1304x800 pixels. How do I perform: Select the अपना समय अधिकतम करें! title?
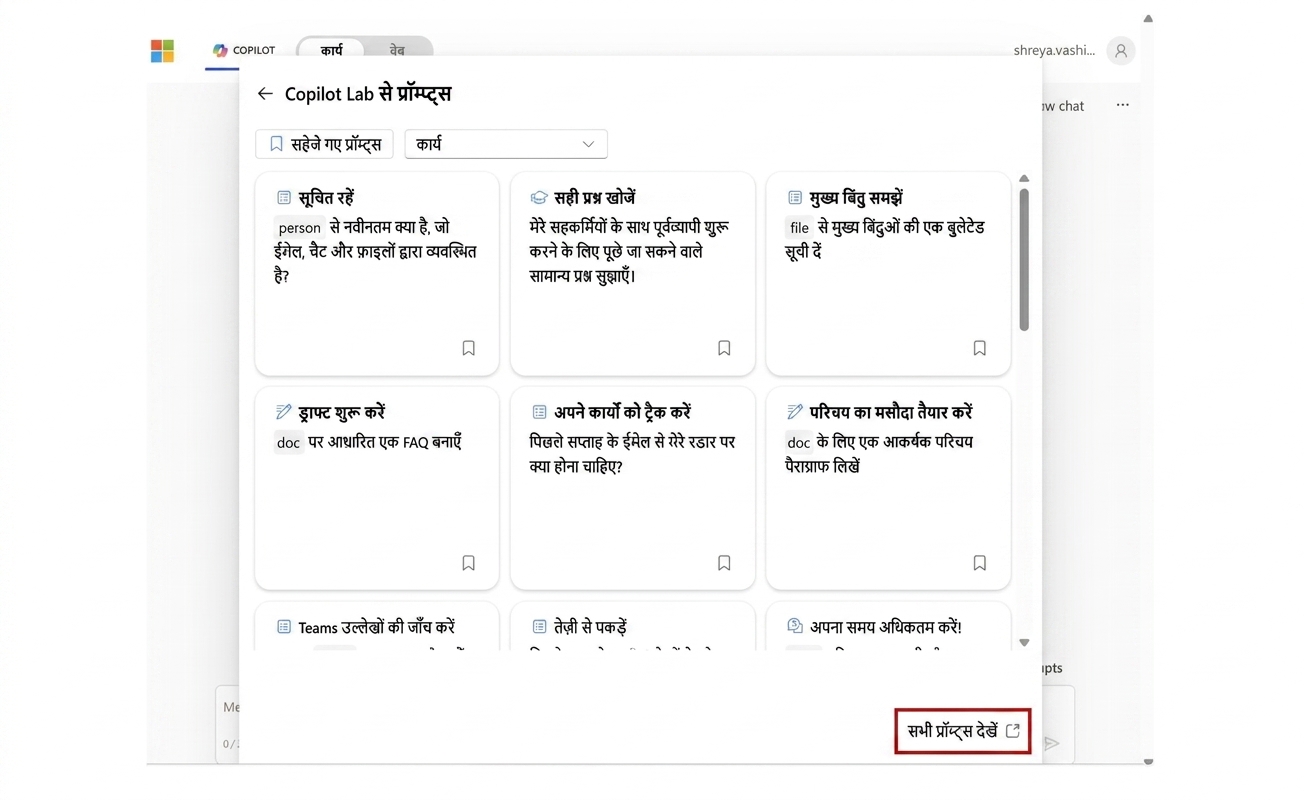[x=886, y=627]
